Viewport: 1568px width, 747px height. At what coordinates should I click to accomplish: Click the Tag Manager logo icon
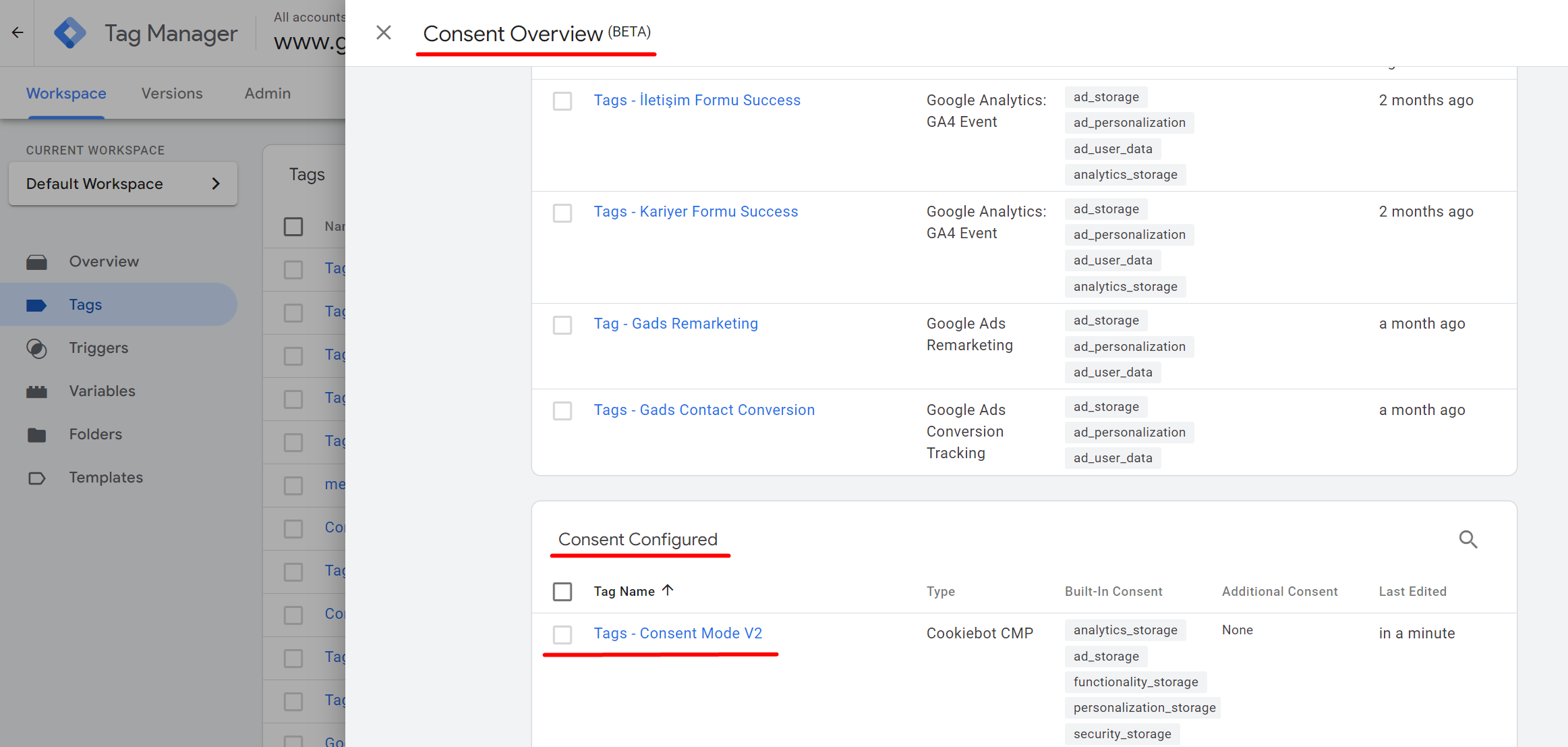70,32
